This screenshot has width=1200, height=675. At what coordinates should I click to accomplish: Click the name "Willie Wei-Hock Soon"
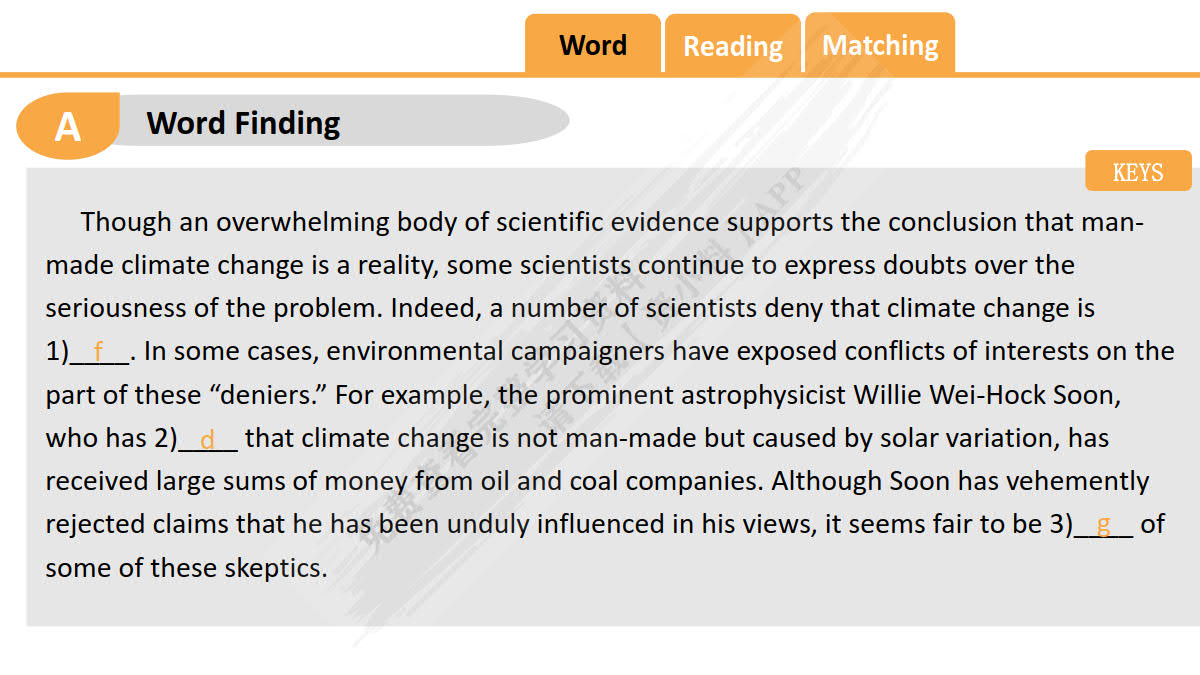click(x=986, y=395)
